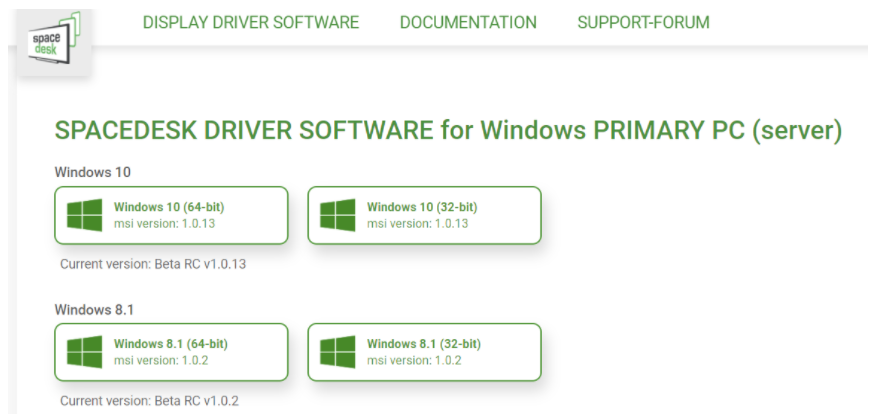Click Windows logo in Windows 8.1 64-bit card
Screen dimensions: 871x414
coord(84,352)
